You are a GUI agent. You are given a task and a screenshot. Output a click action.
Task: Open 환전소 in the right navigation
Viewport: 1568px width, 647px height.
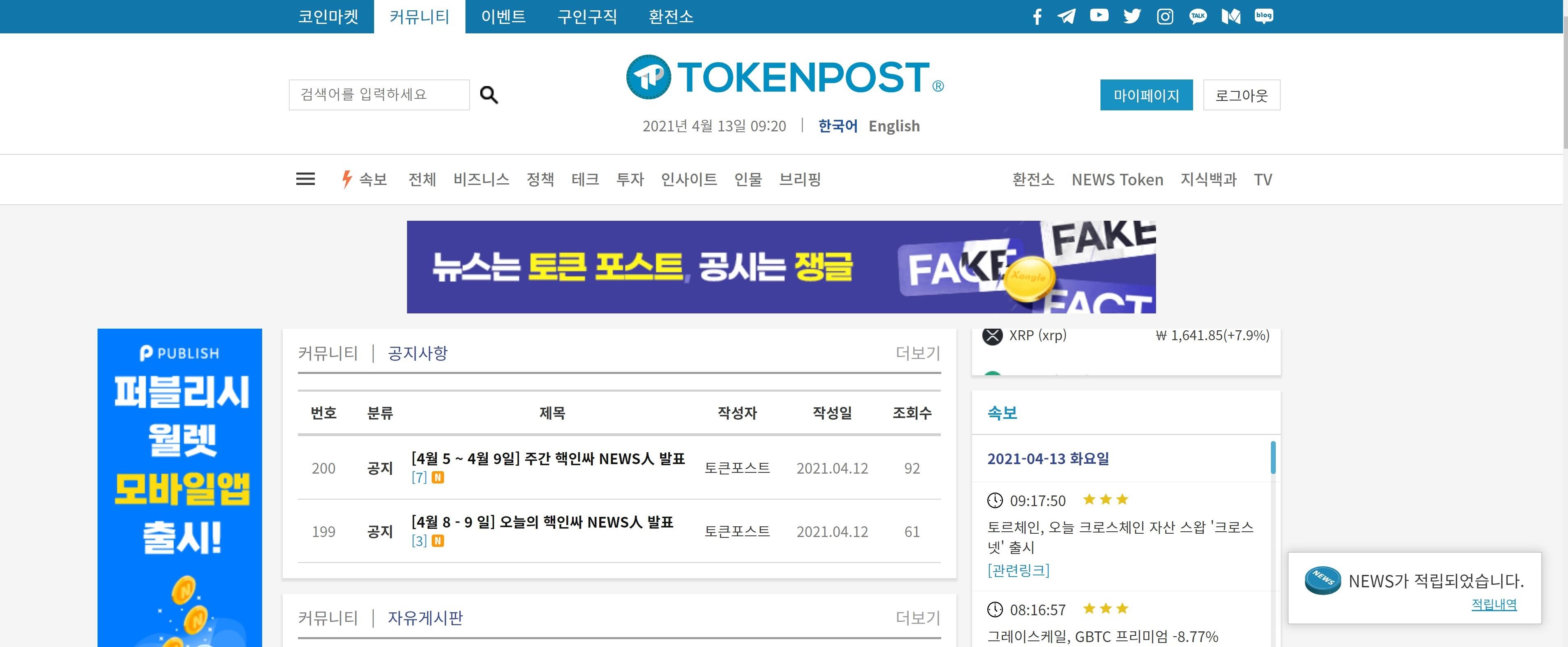pyautogui.click(x=1033, y=179)
